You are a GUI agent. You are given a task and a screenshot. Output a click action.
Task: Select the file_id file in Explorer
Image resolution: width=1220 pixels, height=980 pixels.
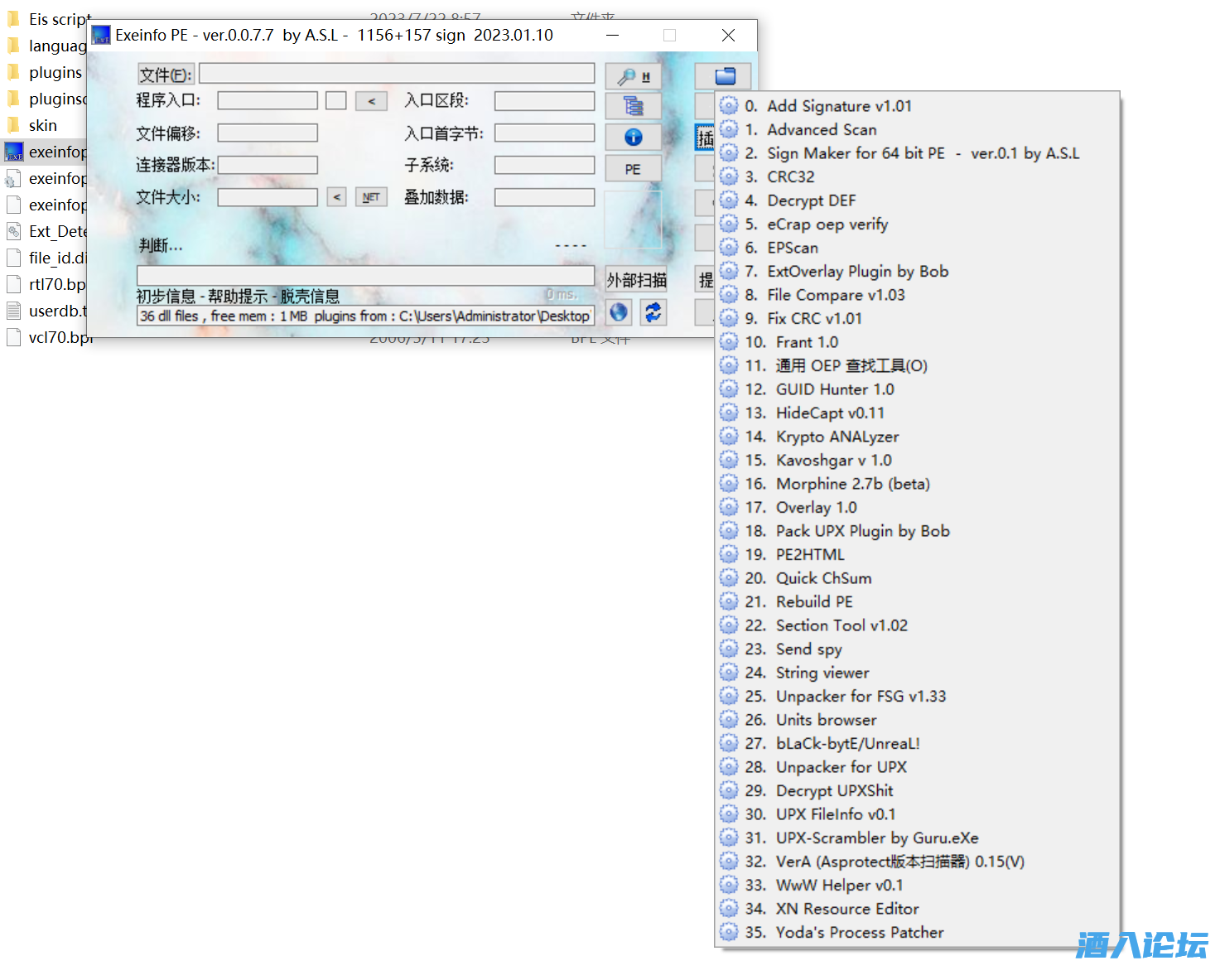[x=46, y=258]
